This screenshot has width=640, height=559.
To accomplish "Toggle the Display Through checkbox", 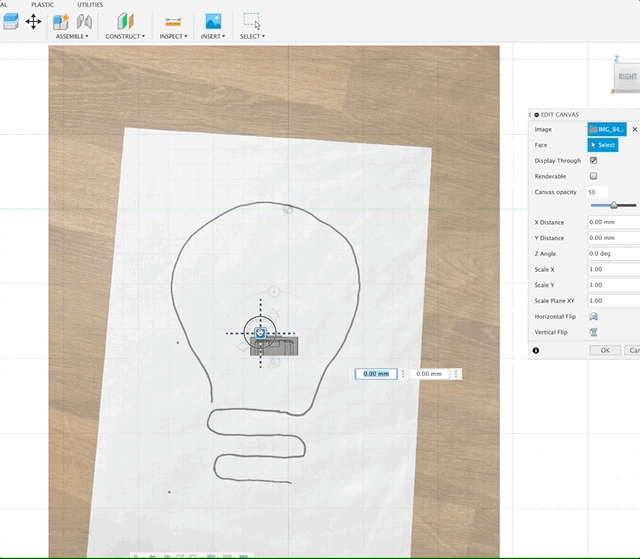I will pyautogui.click(x=593, y=160).
